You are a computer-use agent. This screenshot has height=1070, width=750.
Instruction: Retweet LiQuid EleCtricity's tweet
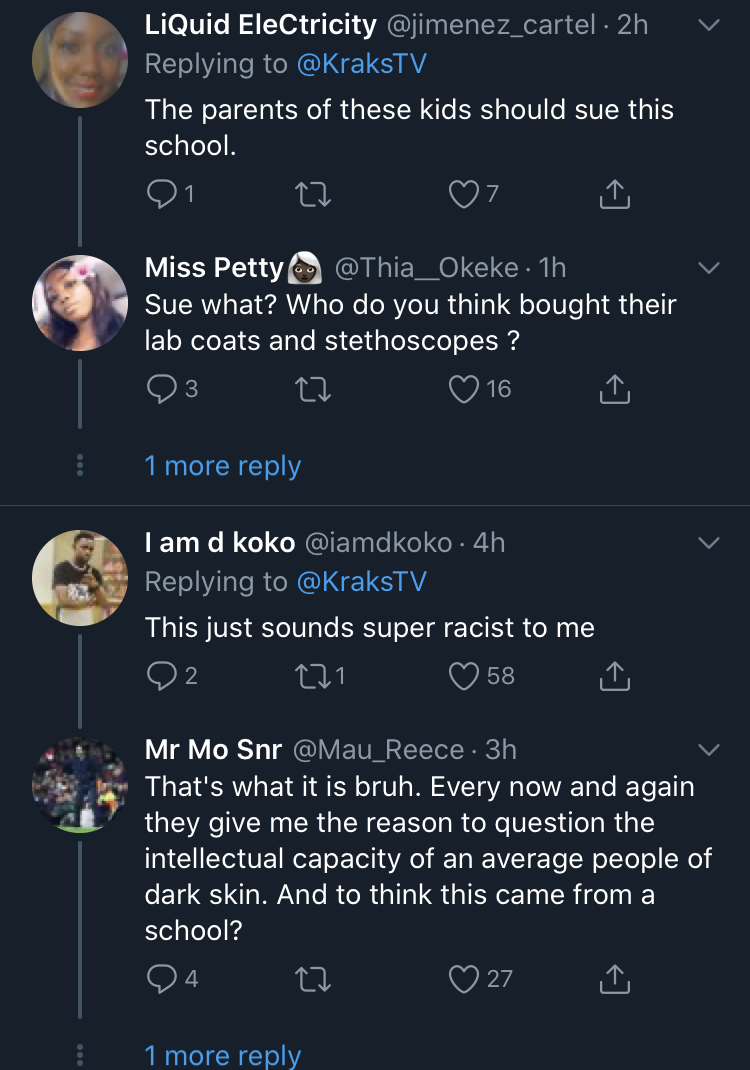coord(315,195)
